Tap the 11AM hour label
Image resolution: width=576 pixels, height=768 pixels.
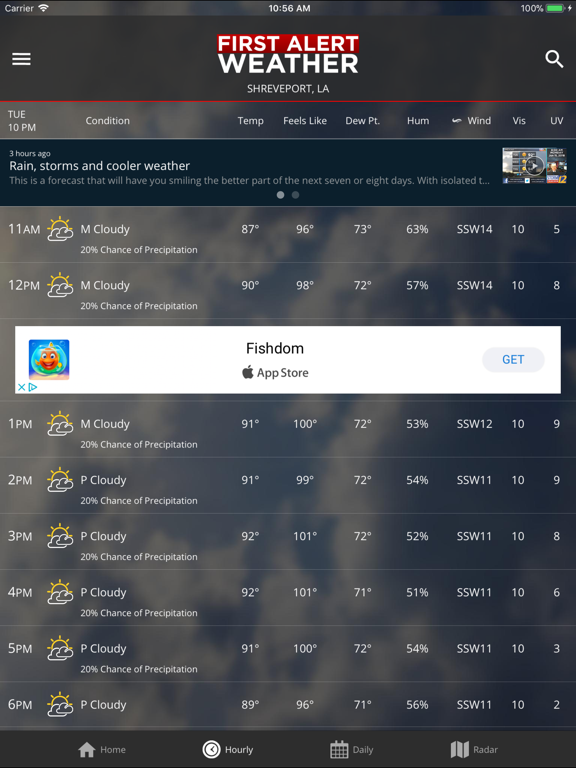(24, 229)
